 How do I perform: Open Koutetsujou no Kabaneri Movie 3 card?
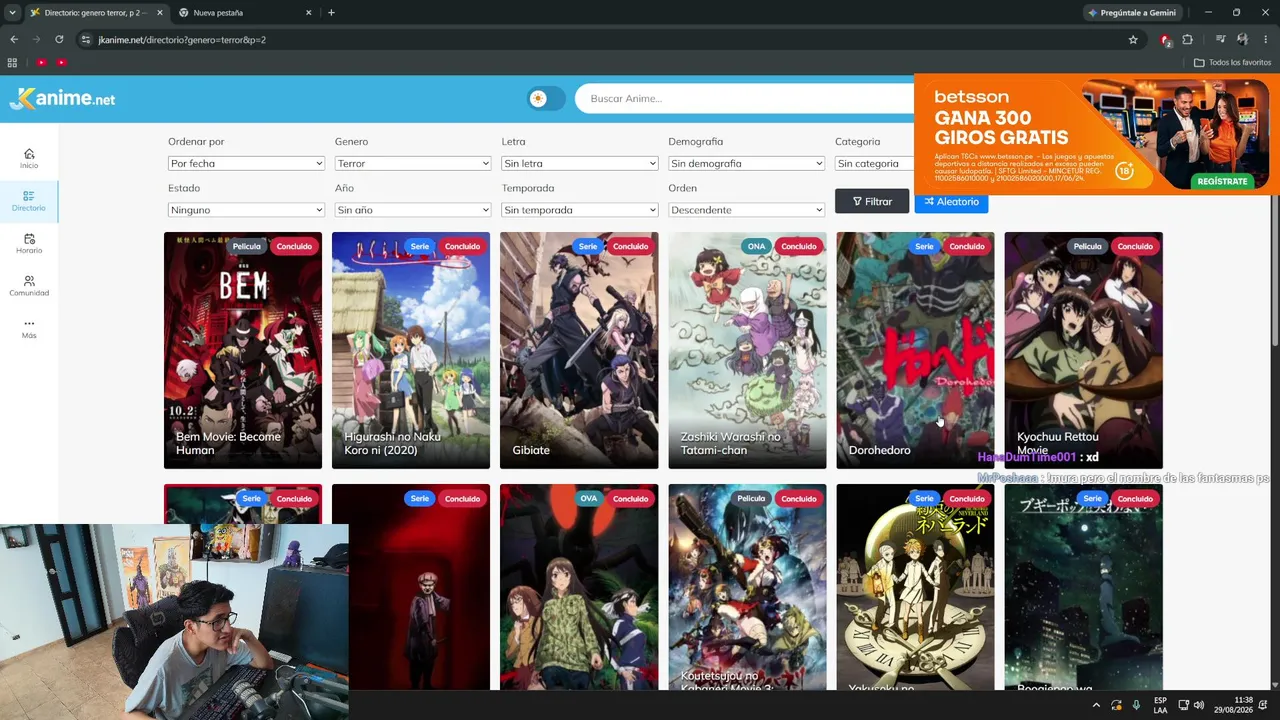pos(747,587)
